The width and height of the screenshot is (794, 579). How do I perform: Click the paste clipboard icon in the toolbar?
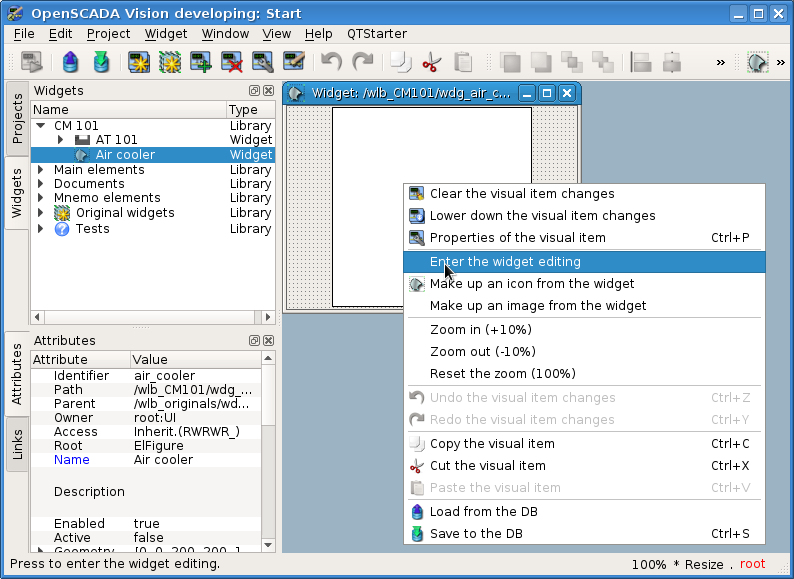tap(463, 62)
